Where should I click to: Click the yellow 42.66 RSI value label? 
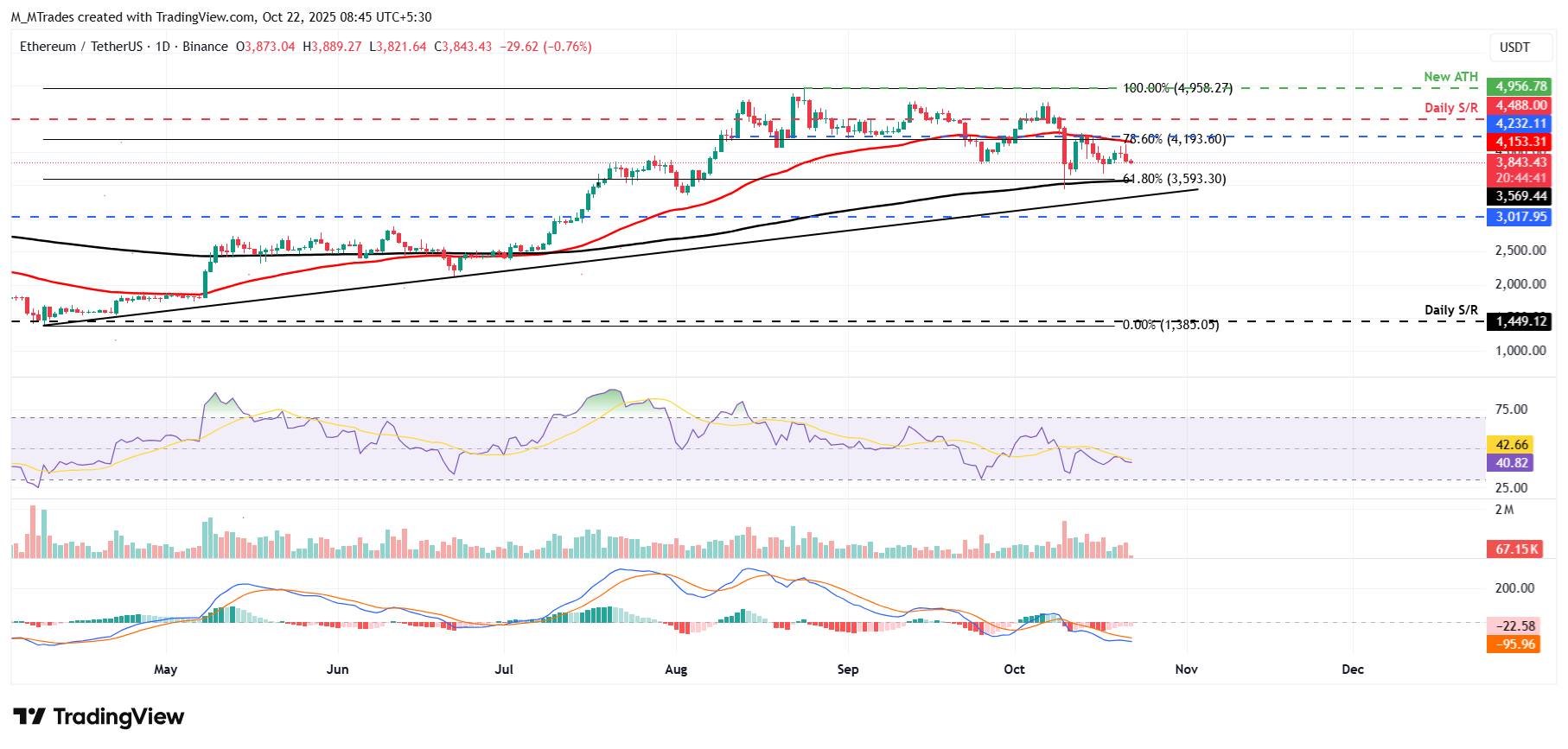click(1511, 445)
